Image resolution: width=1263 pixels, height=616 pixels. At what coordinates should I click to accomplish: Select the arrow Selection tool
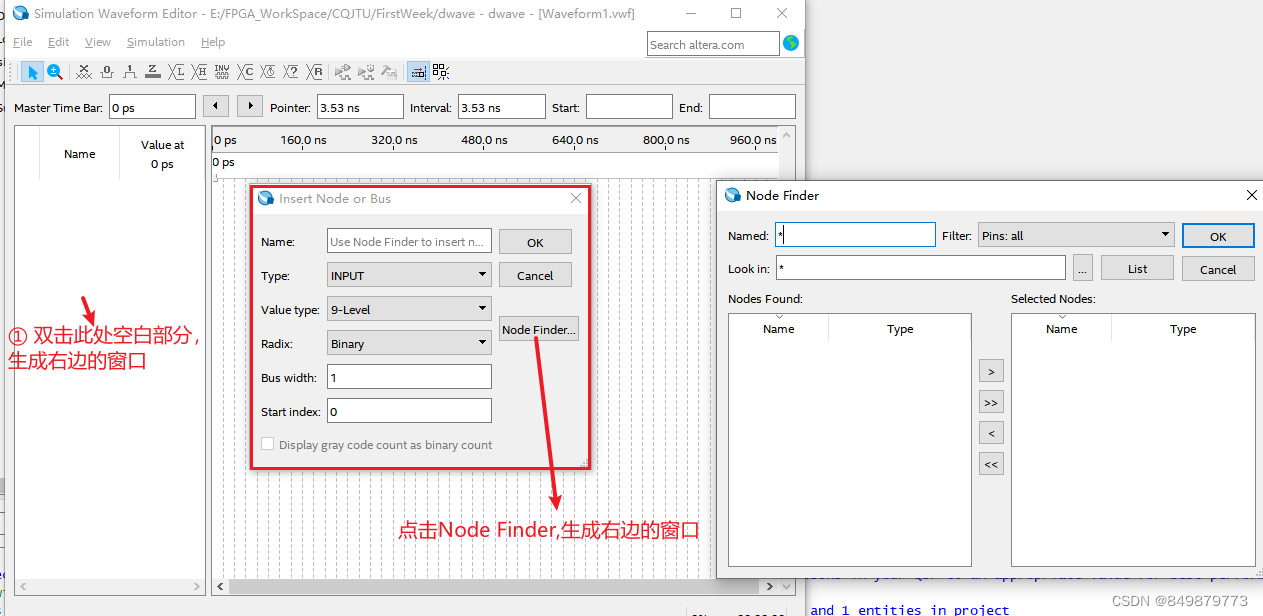[x=33, y=72]
